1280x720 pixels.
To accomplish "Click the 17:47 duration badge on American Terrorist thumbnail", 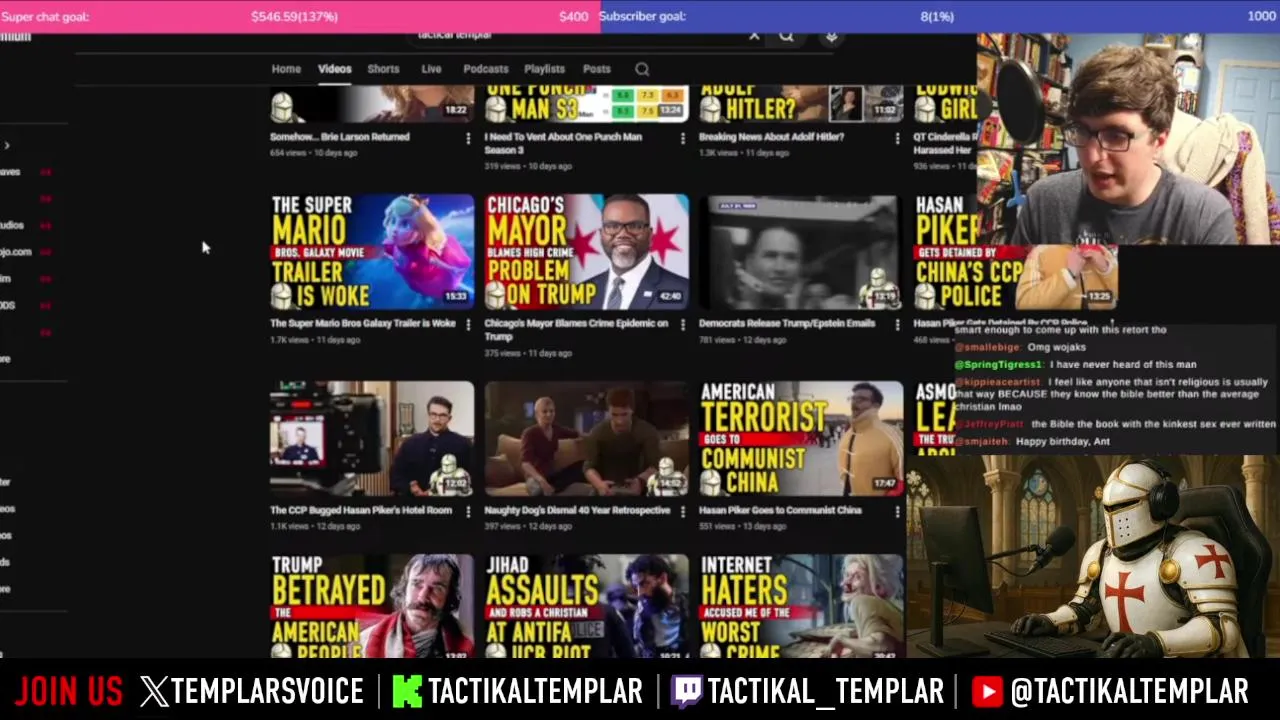I will tap(884, 484).
